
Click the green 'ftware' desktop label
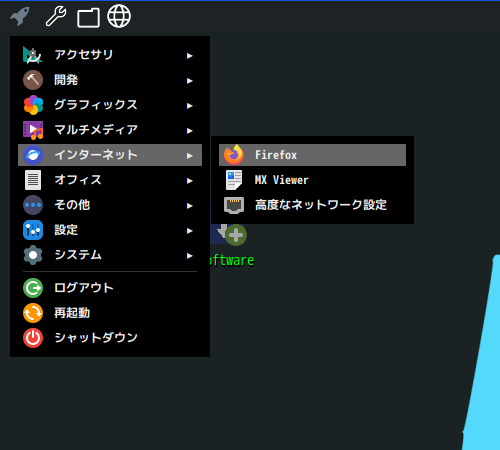click(232, 260)
